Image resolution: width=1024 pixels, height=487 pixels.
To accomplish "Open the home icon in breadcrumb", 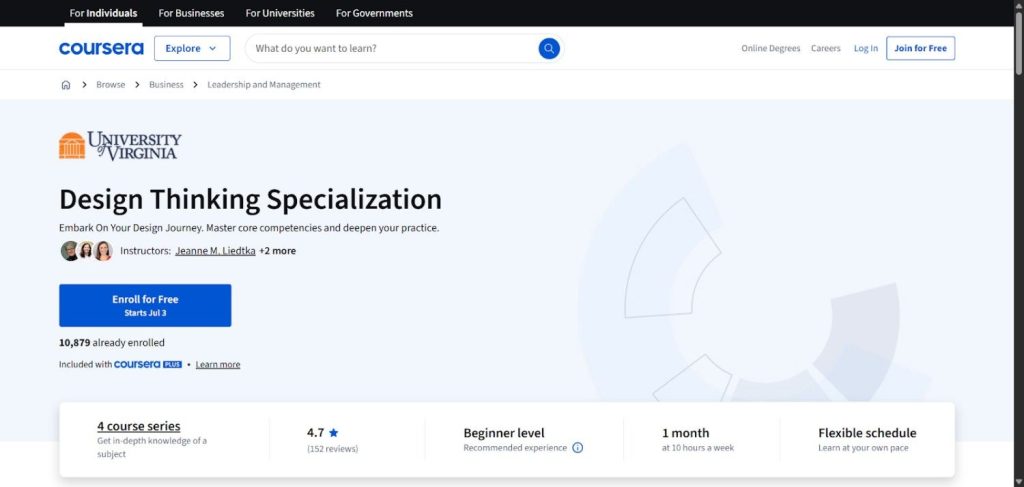I will (x=66, y=85).
